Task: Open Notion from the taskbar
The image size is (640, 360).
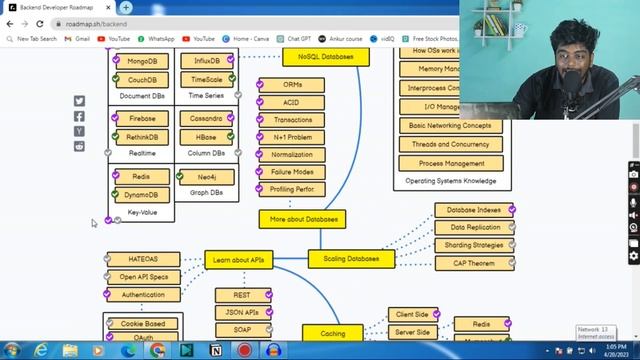Action: point(216,350)
